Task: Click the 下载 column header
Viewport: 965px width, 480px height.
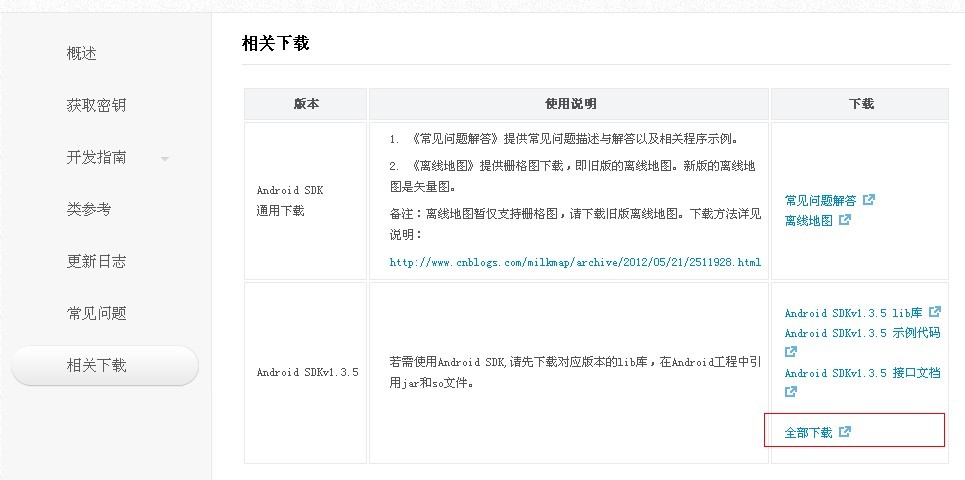Action: point(860,104)
